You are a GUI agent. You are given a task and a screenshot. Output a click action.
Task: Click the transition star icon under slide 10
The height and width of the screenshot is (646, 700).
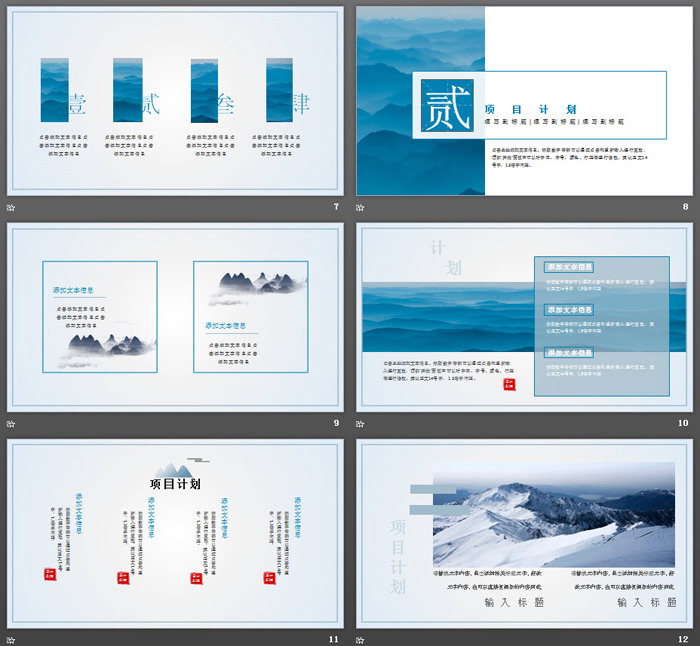click(x=361, y=424)
